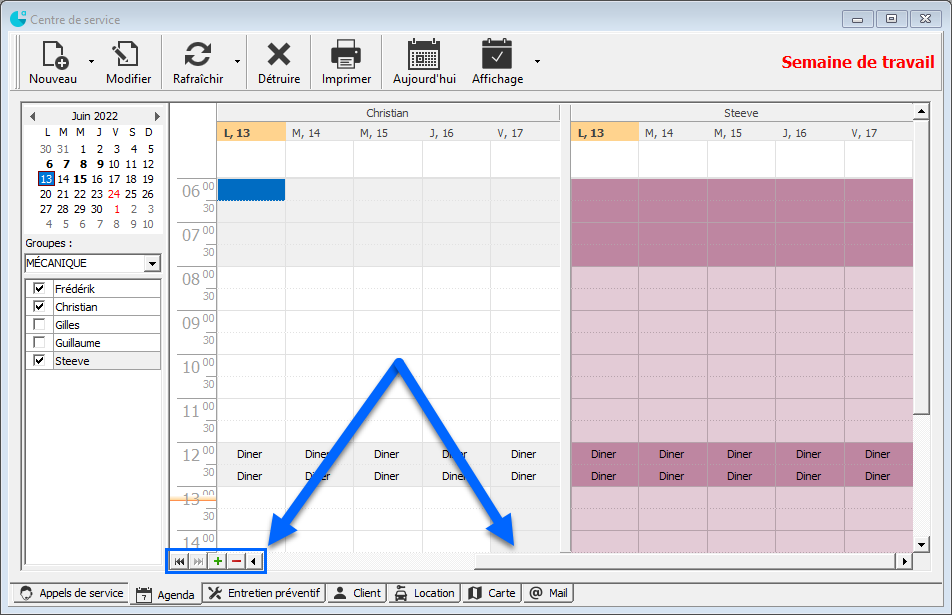Click the Détruire delete icon
The width and height of the screenshot is (952, 615).
pos(278,55)
